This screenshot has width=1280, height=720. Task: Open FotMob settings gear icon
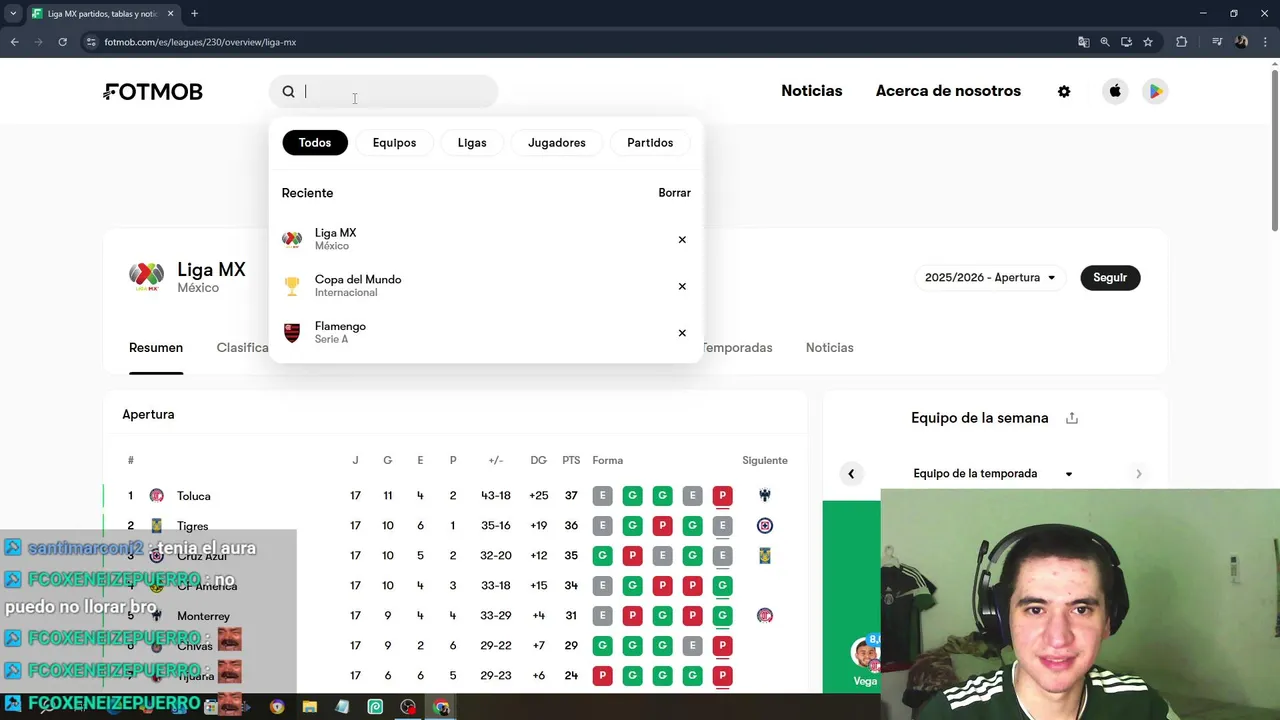coord(1064,91)
